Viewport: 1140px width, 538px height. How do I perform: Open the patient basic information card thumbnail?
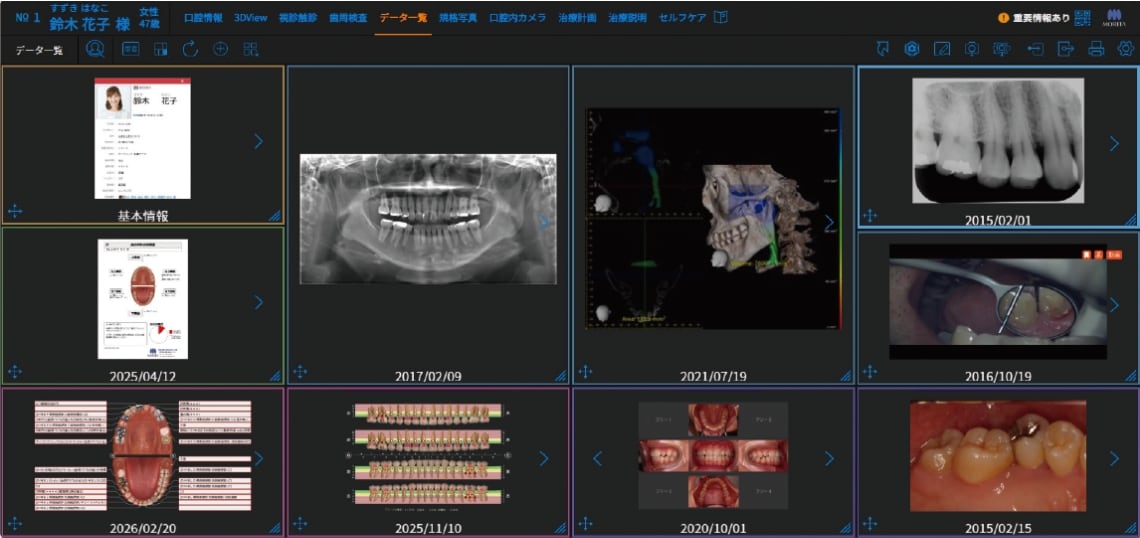[x=142, y=138]
